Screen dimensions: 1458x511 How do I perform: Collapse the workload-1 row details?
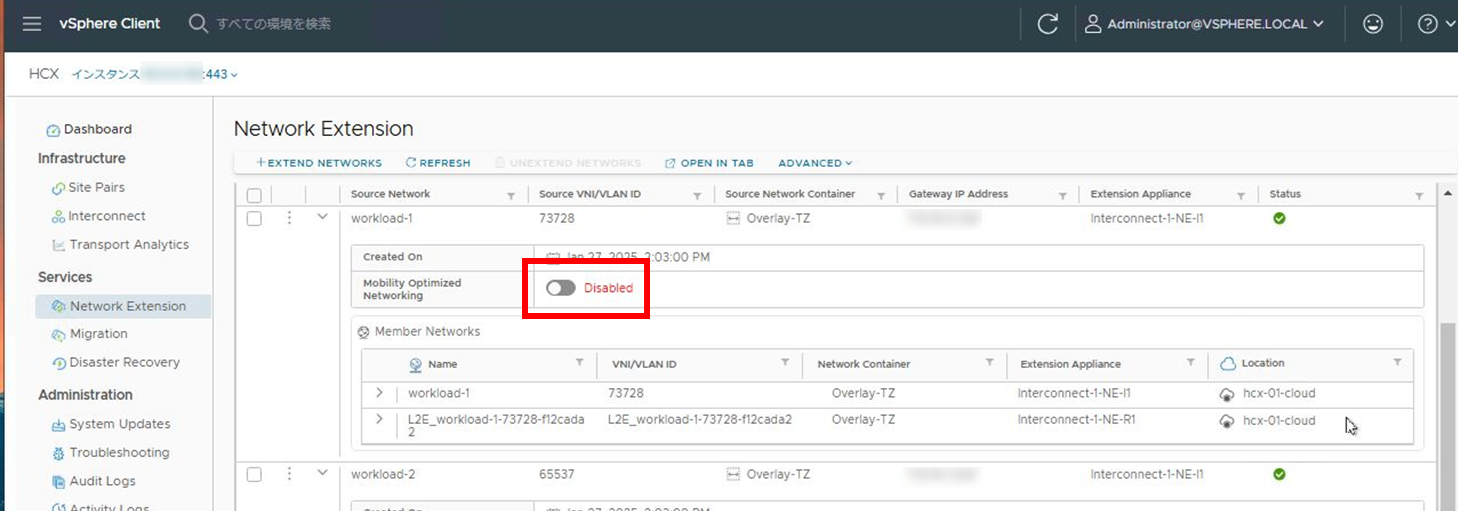click(x=322, y=216)
